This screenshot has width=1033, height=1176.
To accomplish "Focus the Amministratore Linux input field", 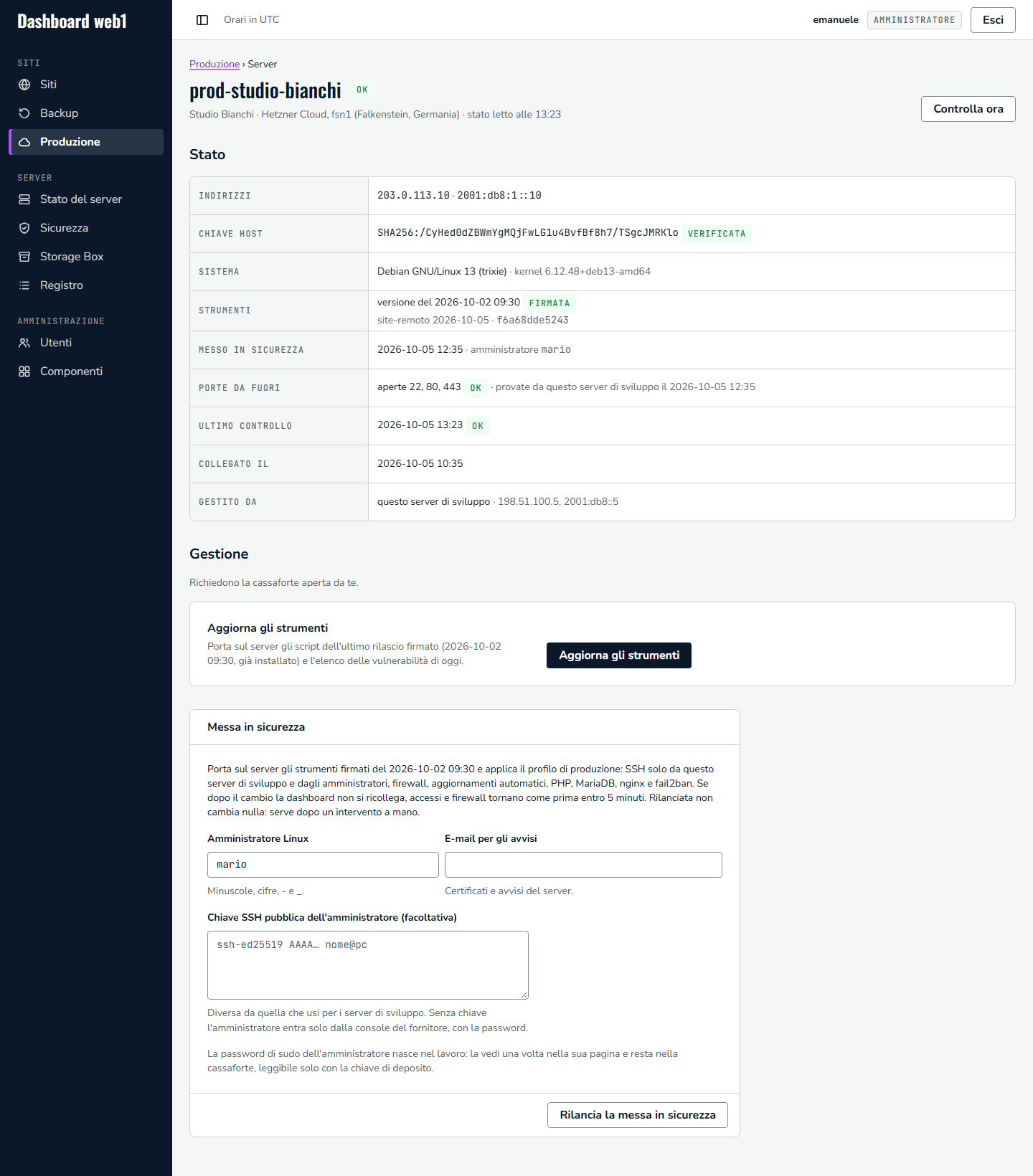I will 323,865.
